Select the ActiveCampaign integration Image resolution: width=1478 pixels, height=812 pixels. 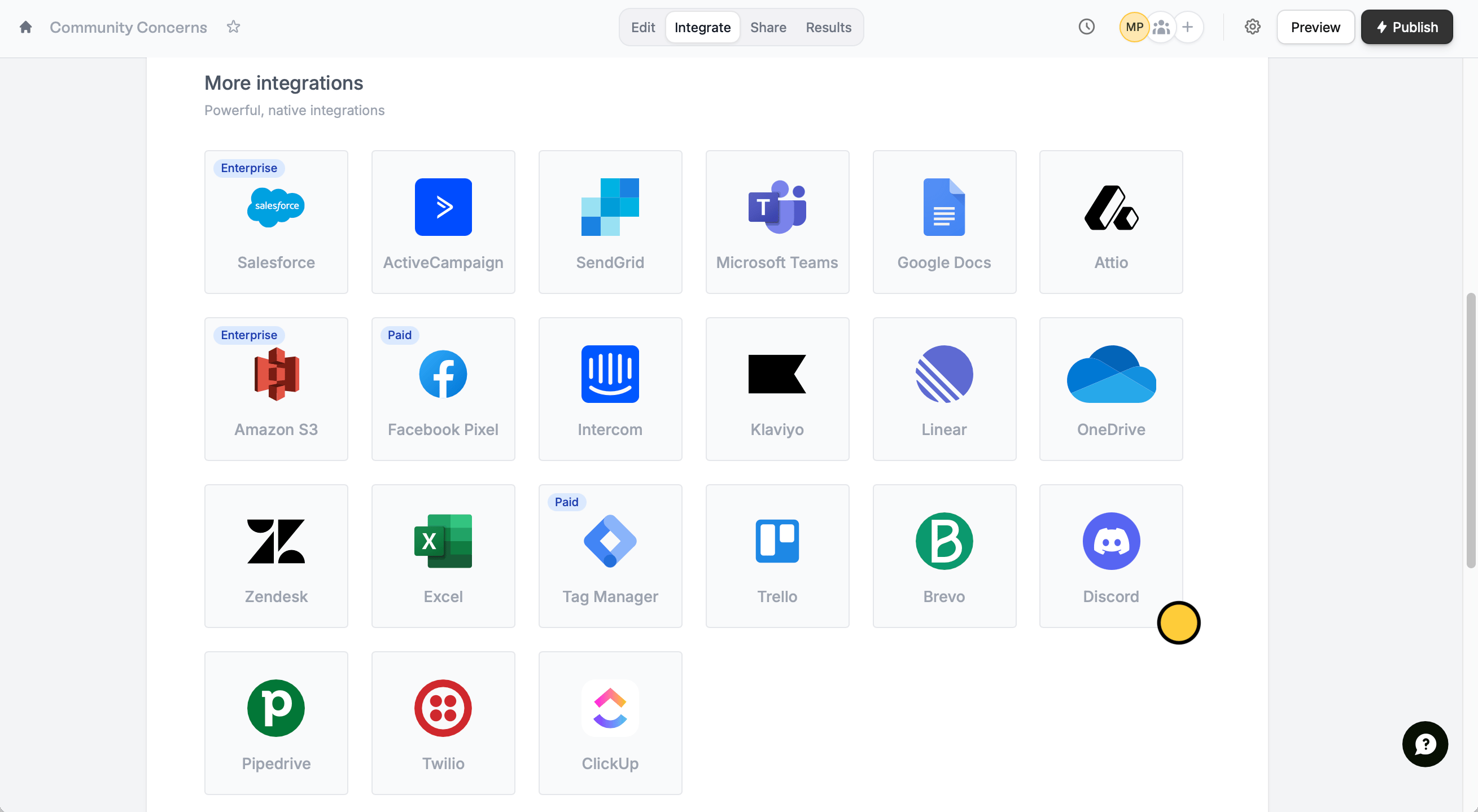click(443, 222)
